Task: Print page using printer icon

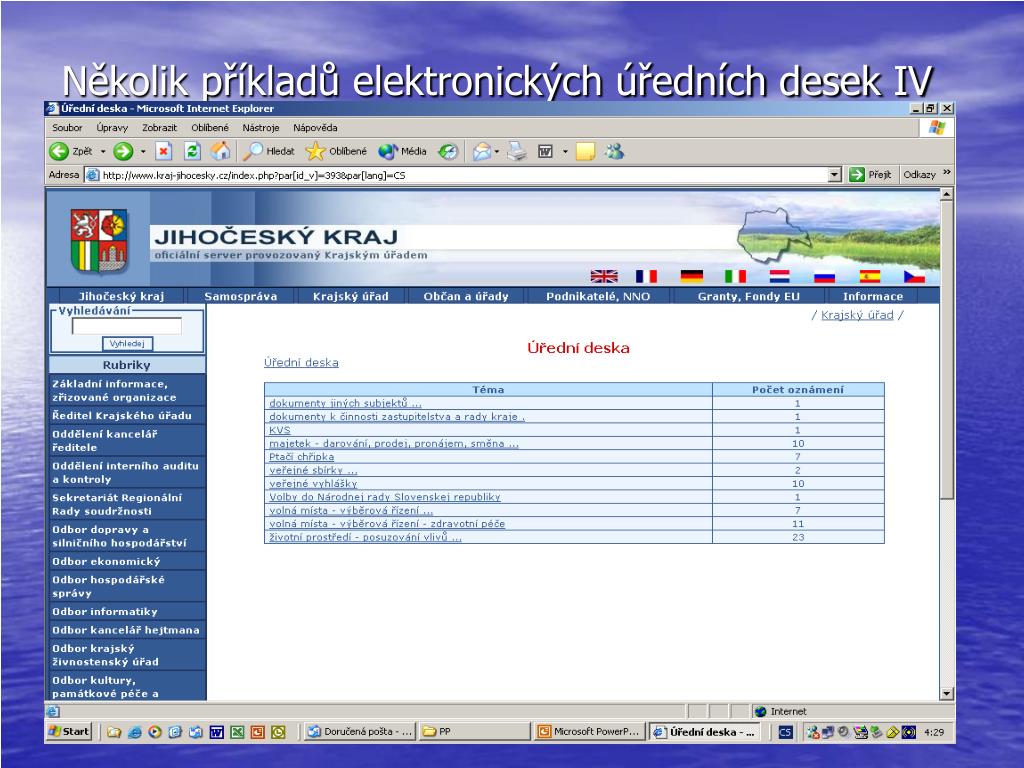Action: coord(517,152)
